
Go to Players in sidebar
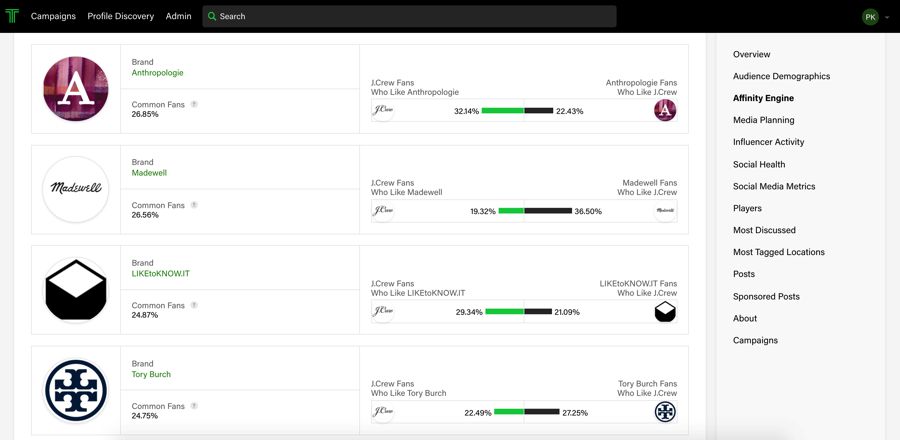click(747, 208)
